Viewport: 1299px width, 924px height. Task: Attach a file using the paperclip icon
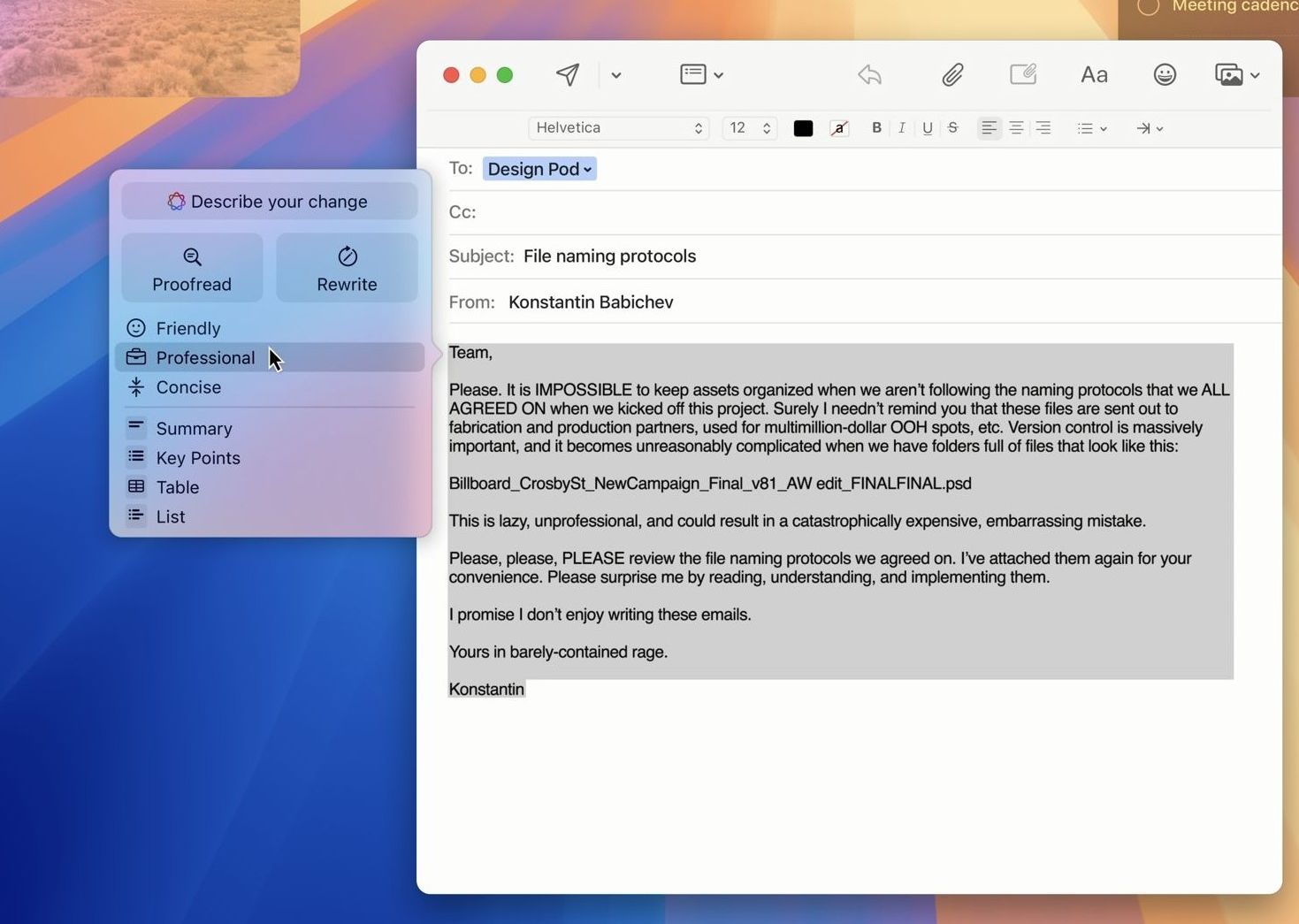pos(952,74)
